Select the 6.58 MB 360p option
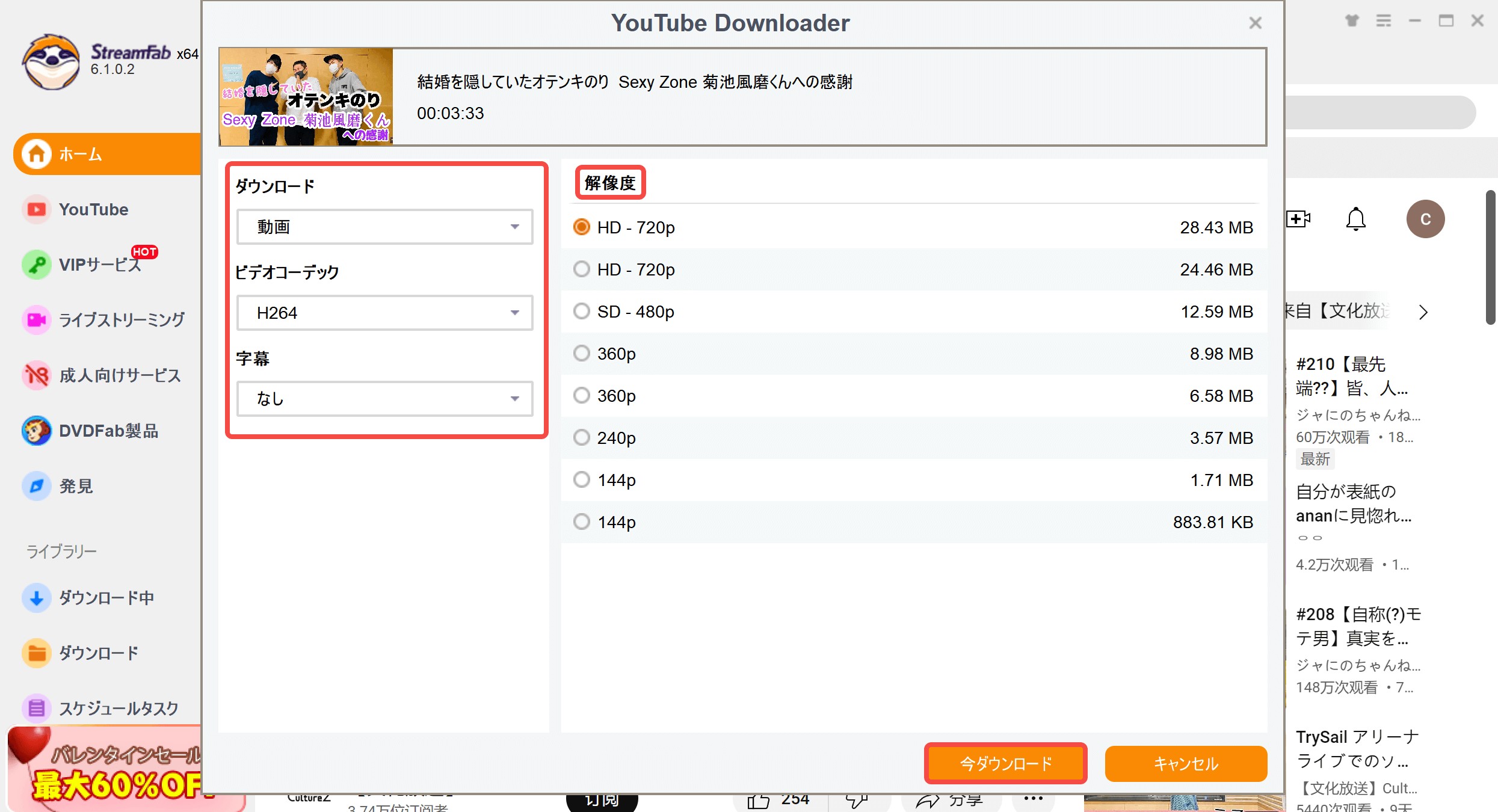The width and height of the screenshot is (1498, 812). click(914, 396)
